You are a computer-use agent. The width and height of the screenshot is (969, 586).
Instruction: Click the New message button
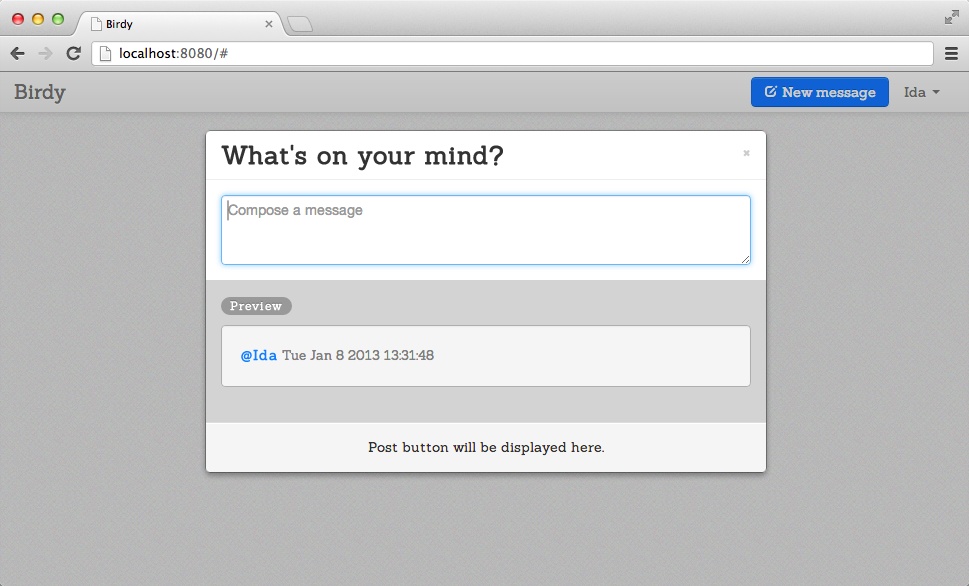point(819,91)
